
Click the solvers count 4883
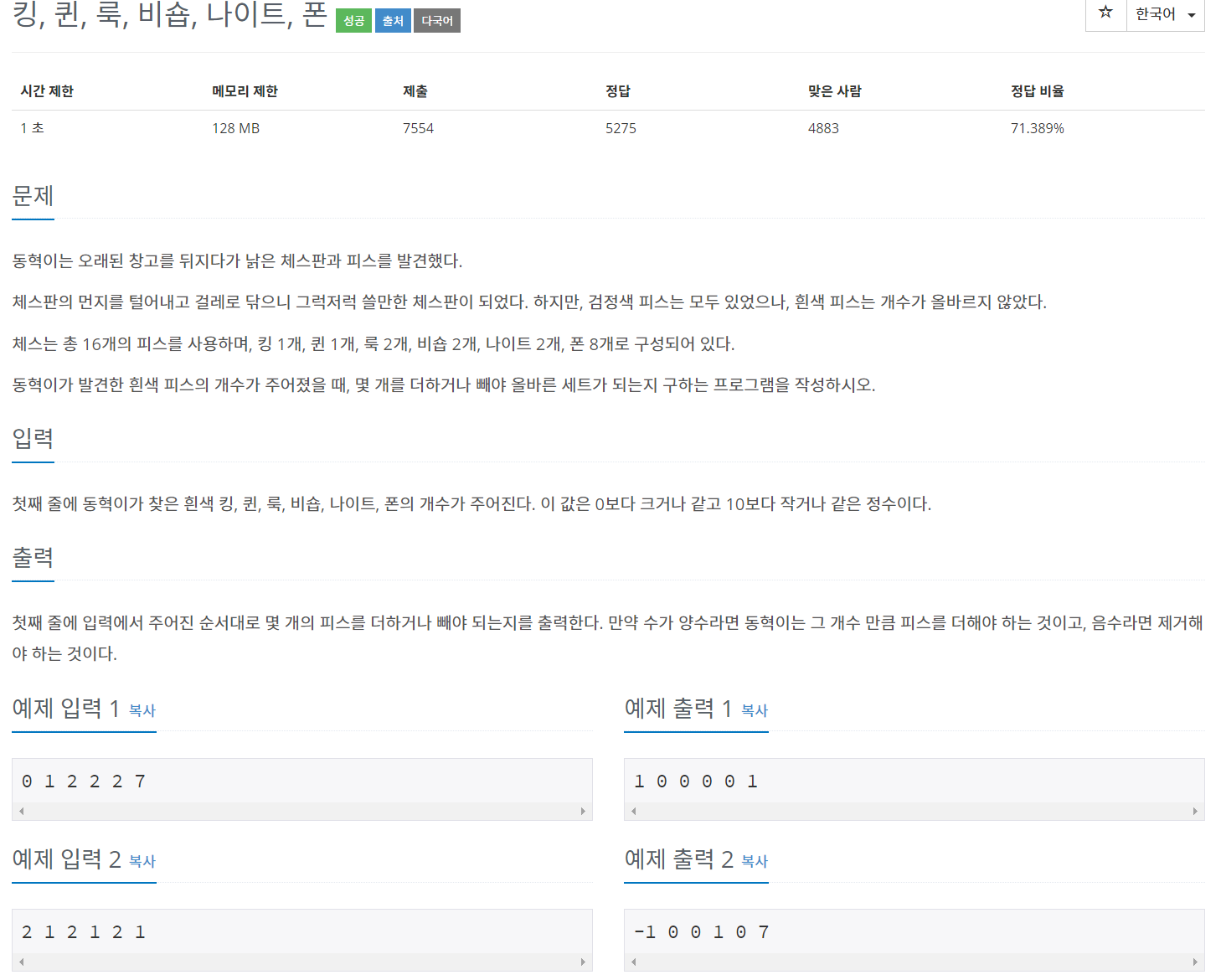pos(823,128)
